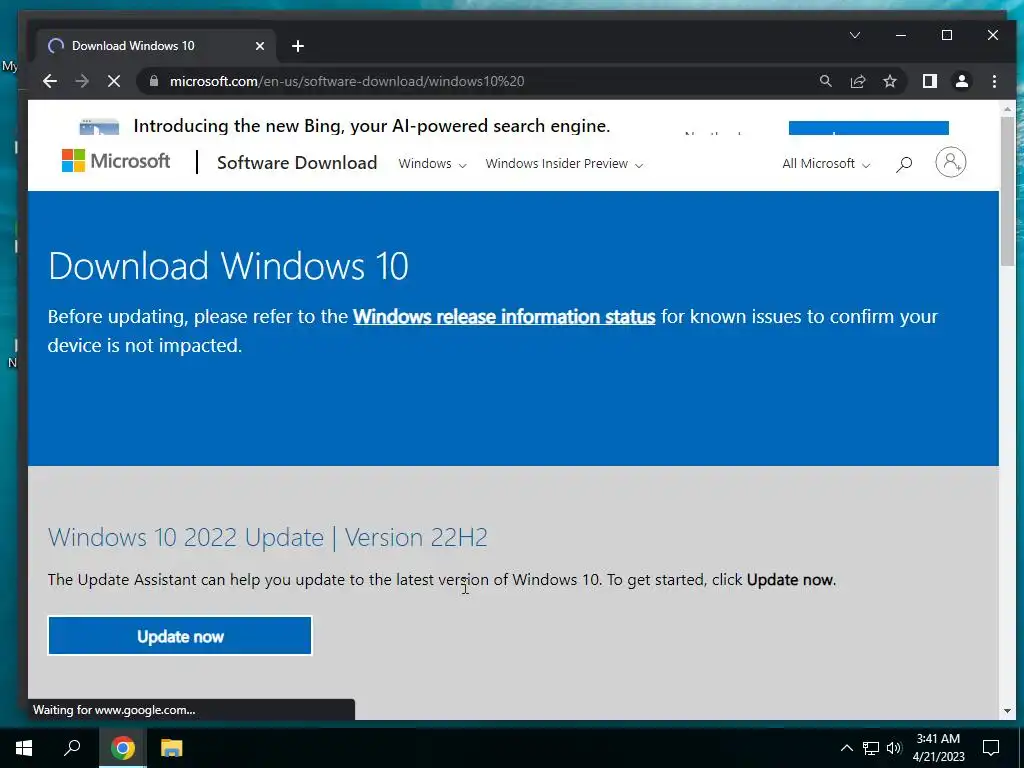
Task: Open File Explorer from taskbar
Action: 171,748
